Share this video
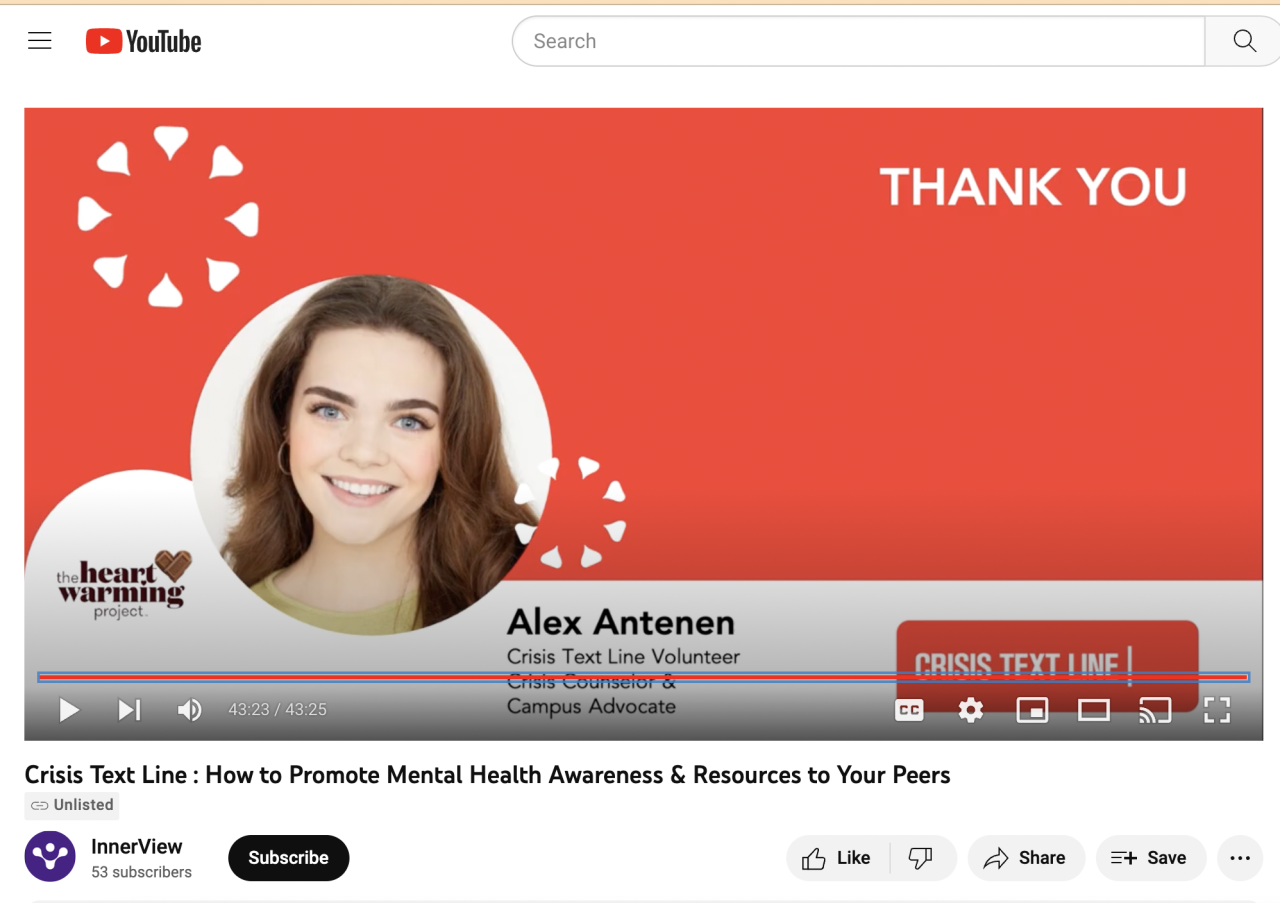1280x903 pixels. point(1026,858)
